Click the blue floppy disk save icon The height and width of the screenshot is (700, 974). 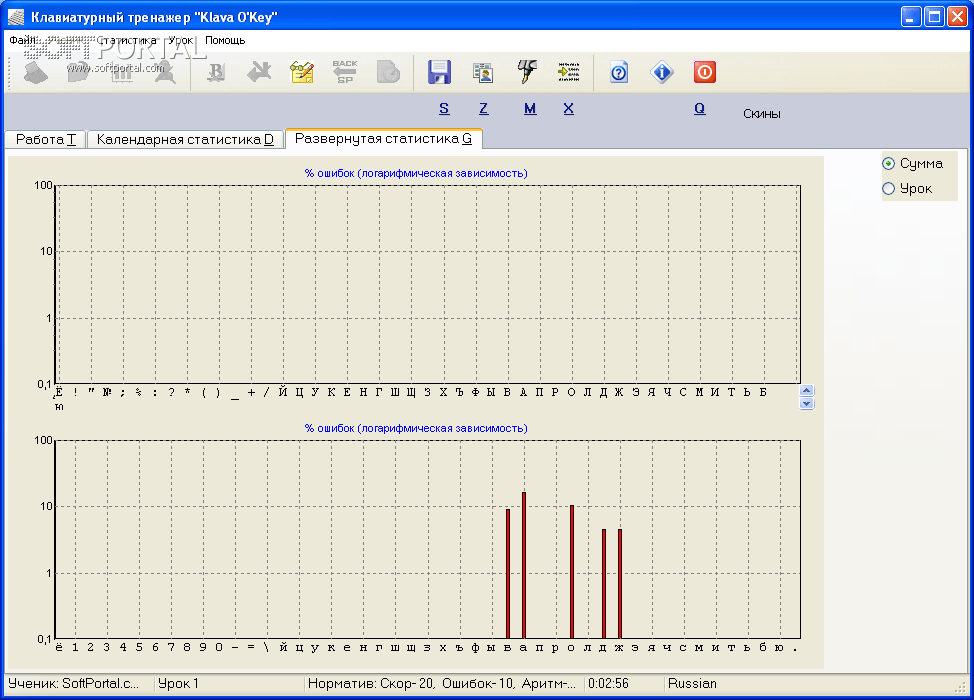(439, 72)
